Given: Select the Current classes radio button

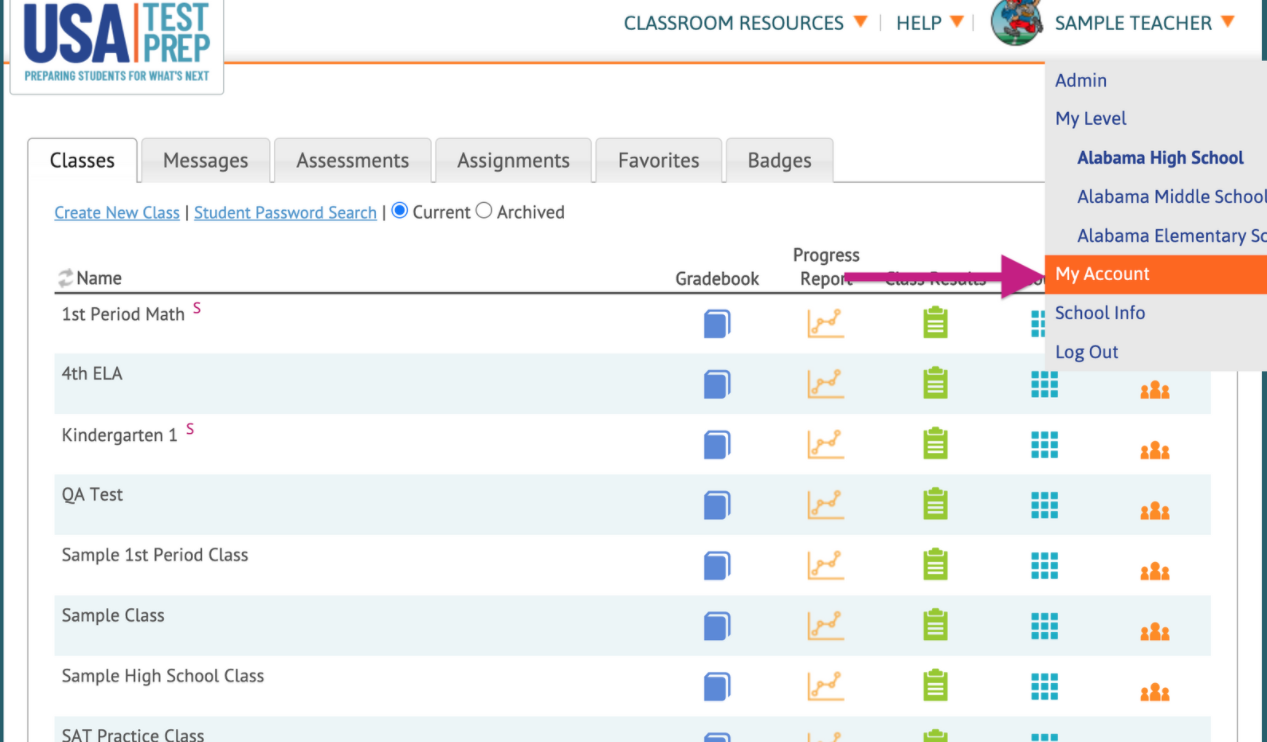Looking at the screenshot, I should pos(400,211).
